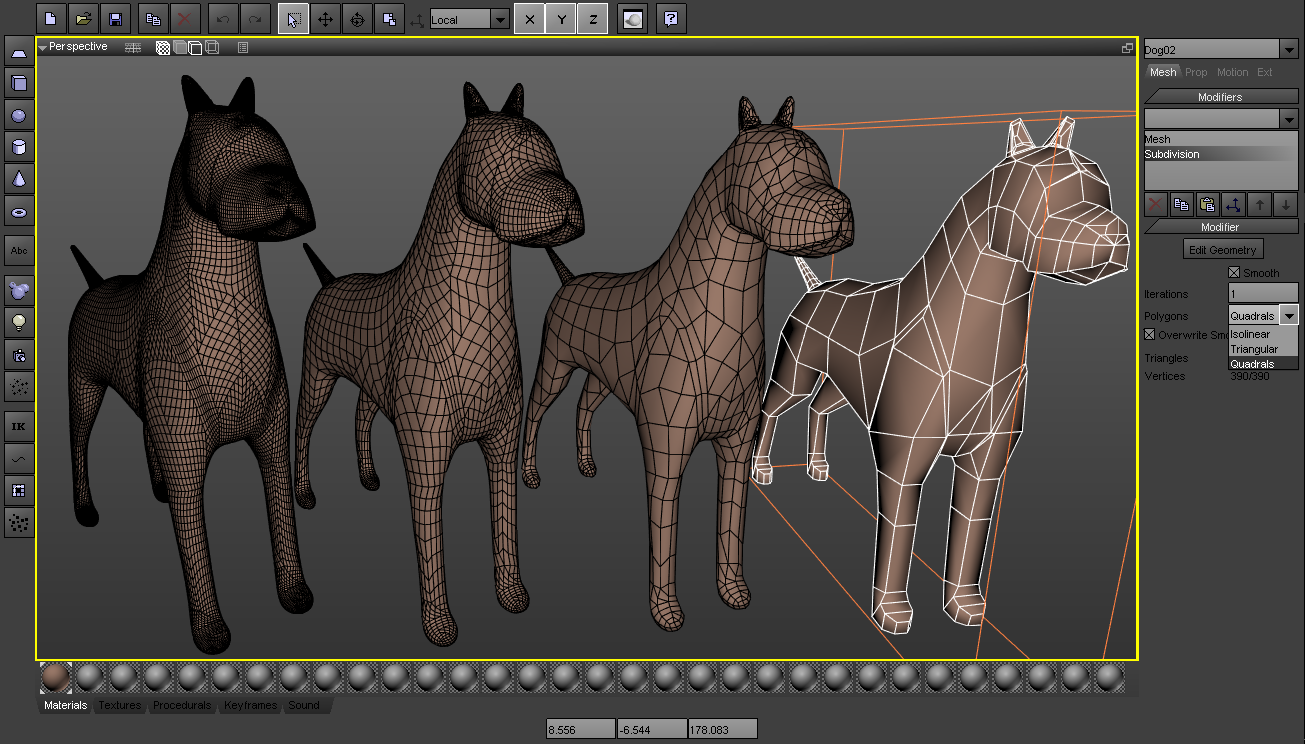Create a new scene with the blank page icon
The width and height of the screenshot is (1305, 744).
click(51, 19)
